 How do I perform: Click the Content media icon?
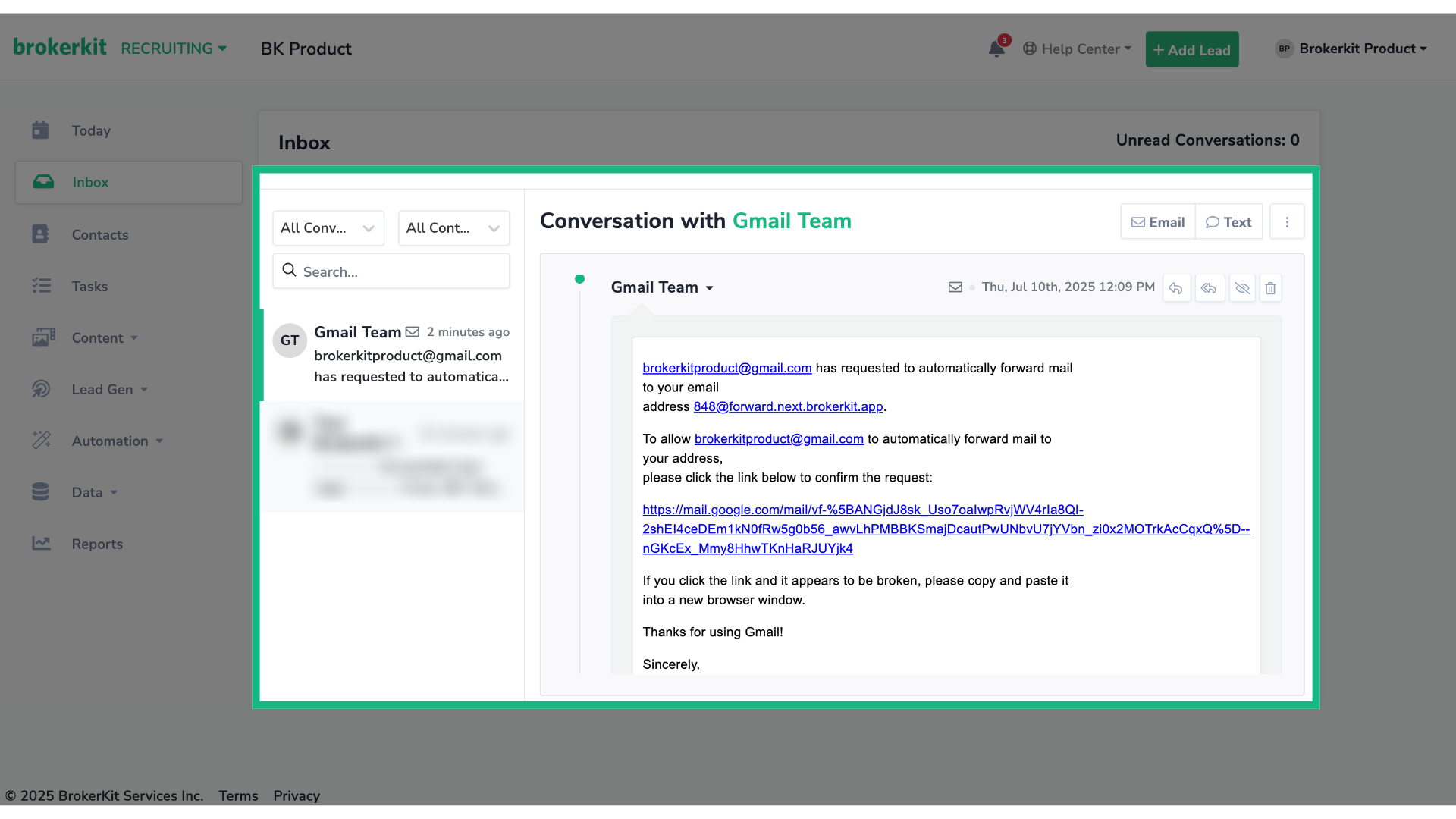pos(43,337)
